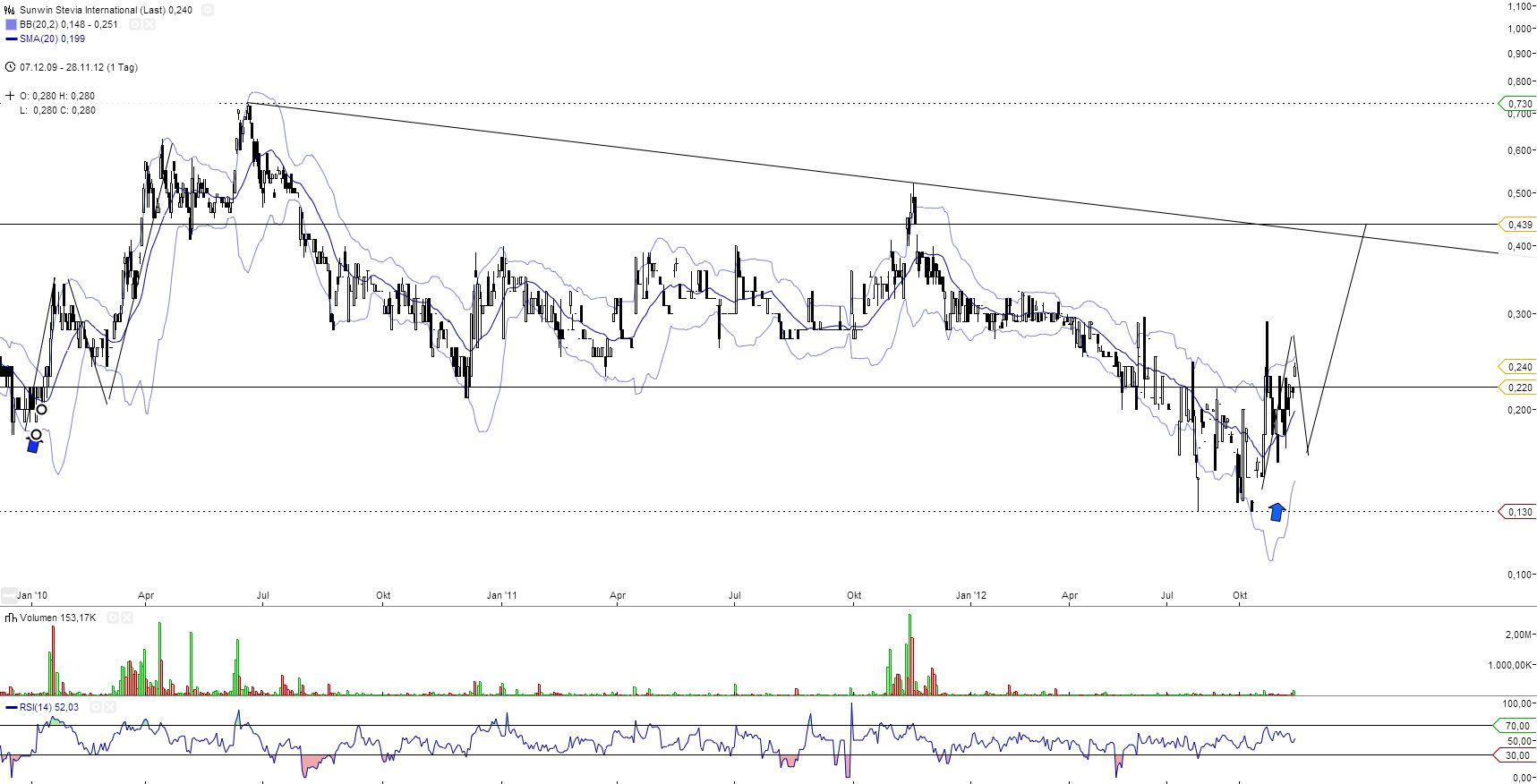Viewport: 1537px width, 784px height.
Task: Click the Jan '10 time axis label
Action: point(32,595)
